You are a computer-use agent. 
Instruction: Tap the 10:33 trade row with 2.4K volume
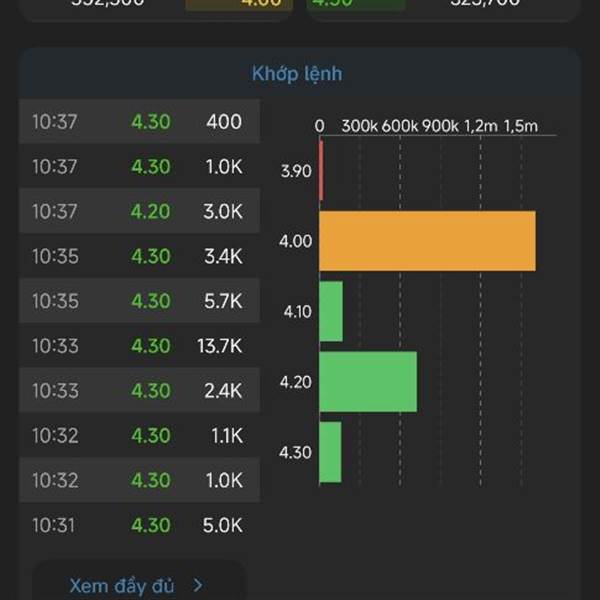point(138,391)
